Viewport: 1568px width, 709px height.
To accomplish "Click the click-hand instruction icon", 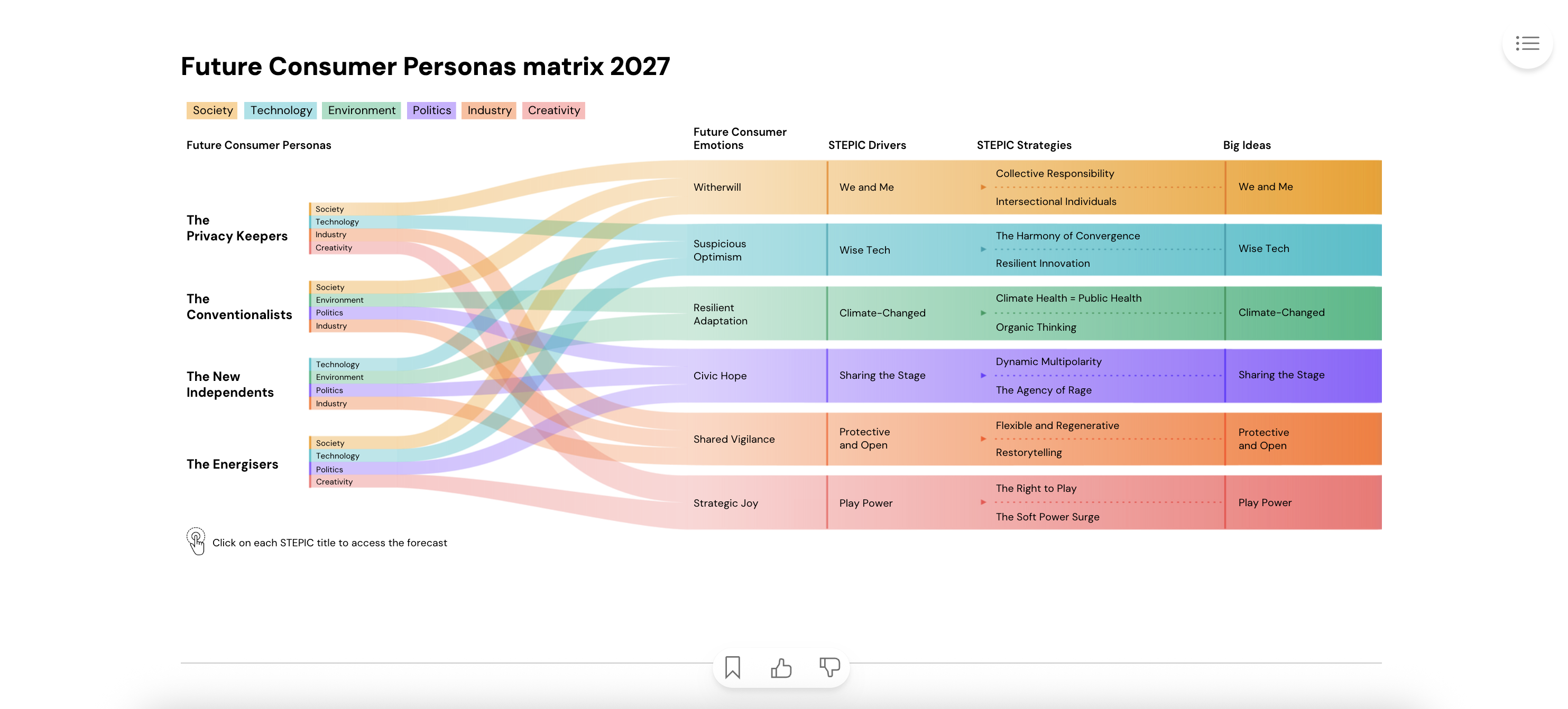I will (x=196, y=540).
